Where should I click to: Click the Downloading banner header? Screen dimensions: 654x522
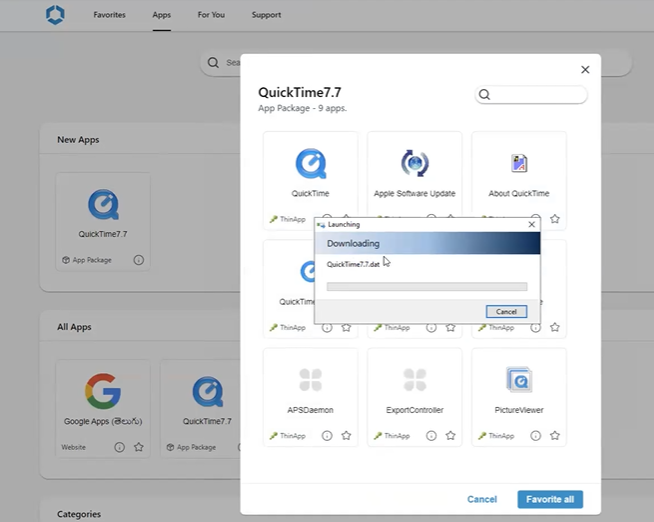click(428, 243)
